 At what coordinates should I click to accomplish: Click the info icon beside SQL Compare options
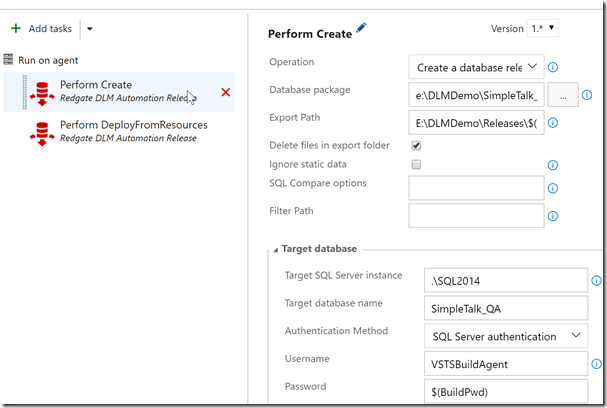pyautogui.click(x=553, y=187)
